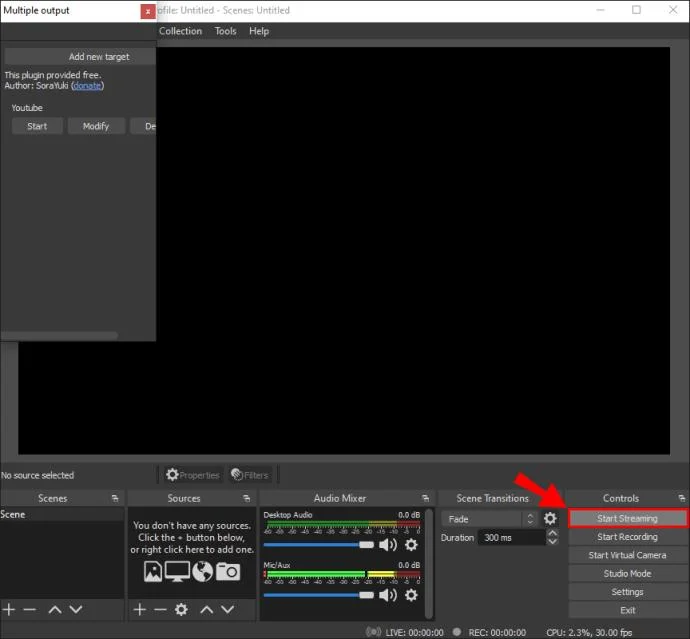Image resolution: width=690 pixels, height=639 pixels.
Task: Increase transition duration with up arrow
Action: (x=553, y=533)
